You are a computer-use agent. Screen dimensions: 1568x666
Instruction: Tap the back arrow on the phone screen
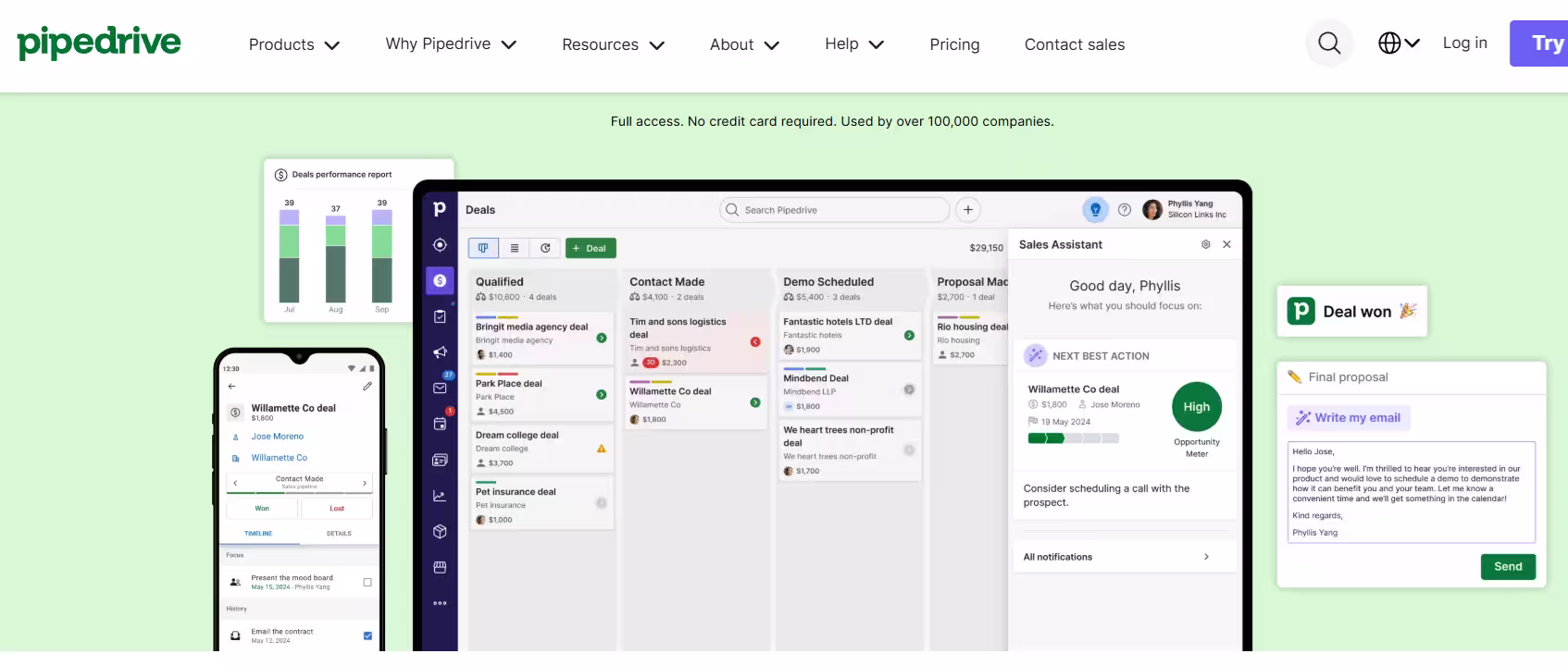[231, 387]
